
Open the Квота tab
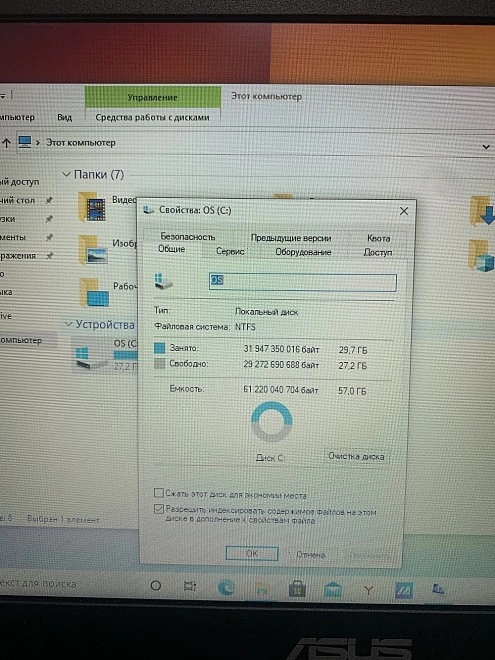[378, 238]
